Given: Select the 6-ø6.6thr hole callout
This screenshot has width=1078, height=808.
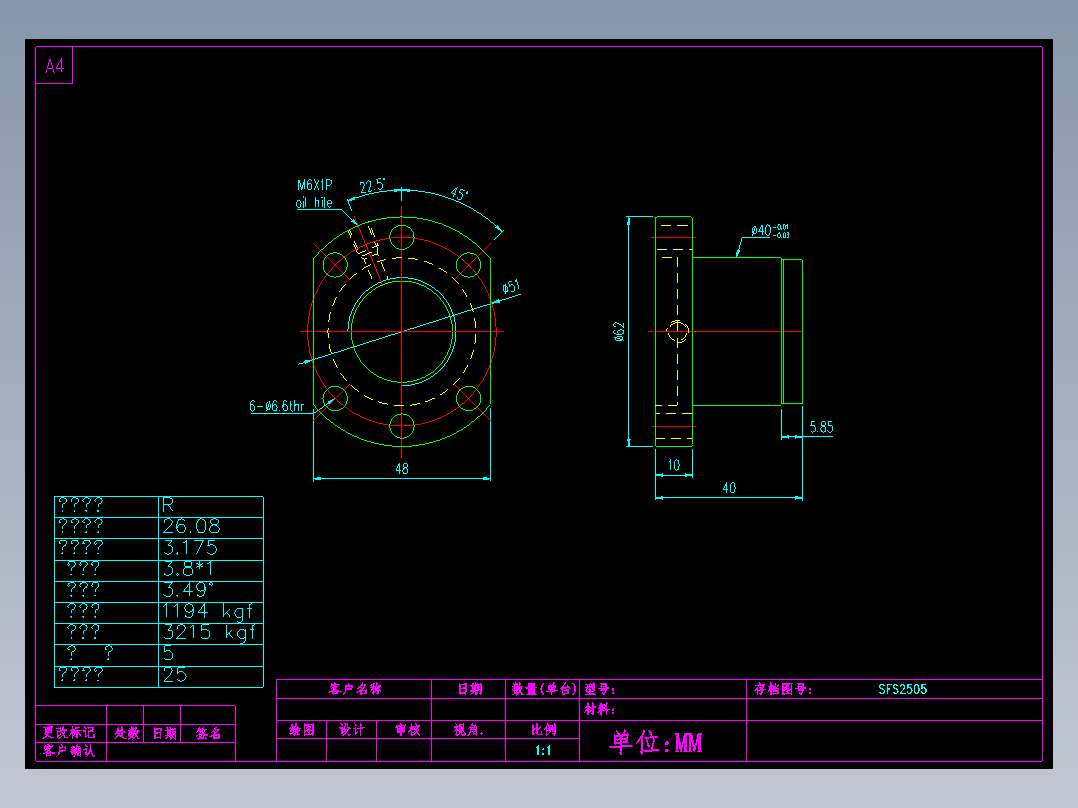Looking at the screenshot, I should tap(276, 406).
